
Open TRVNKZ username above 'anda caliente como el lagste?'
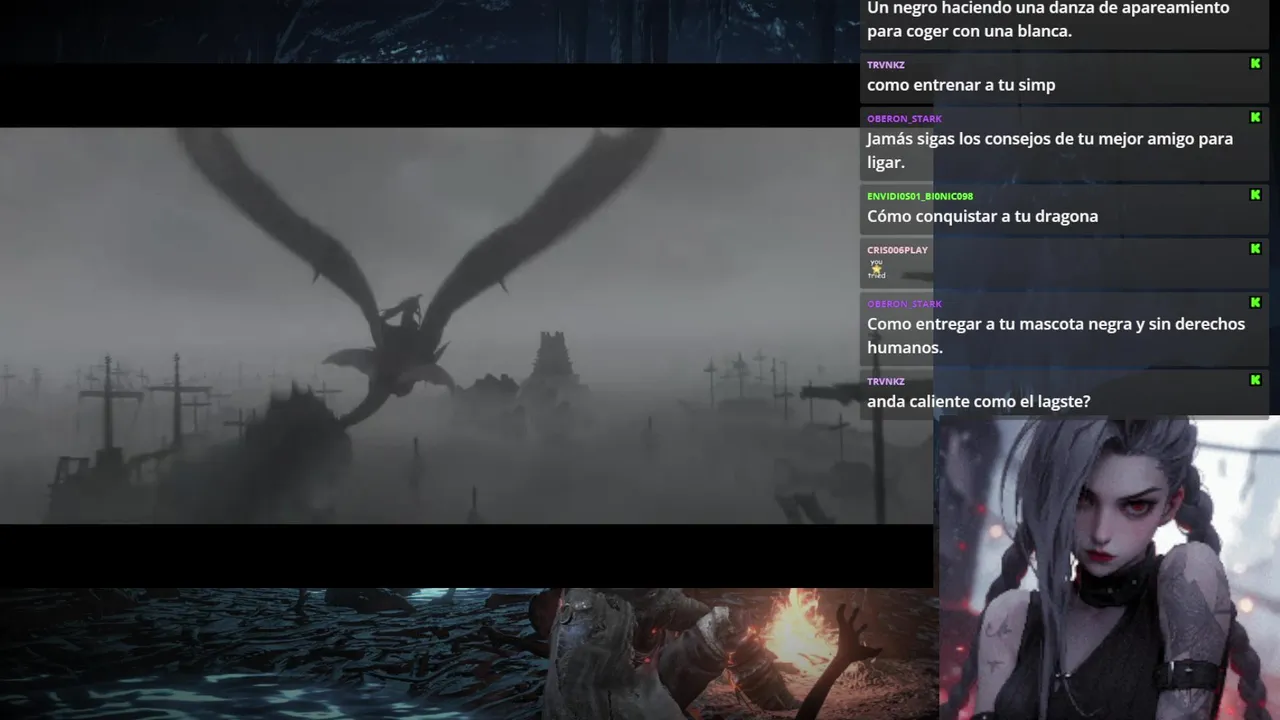click(x=886, y=381)
